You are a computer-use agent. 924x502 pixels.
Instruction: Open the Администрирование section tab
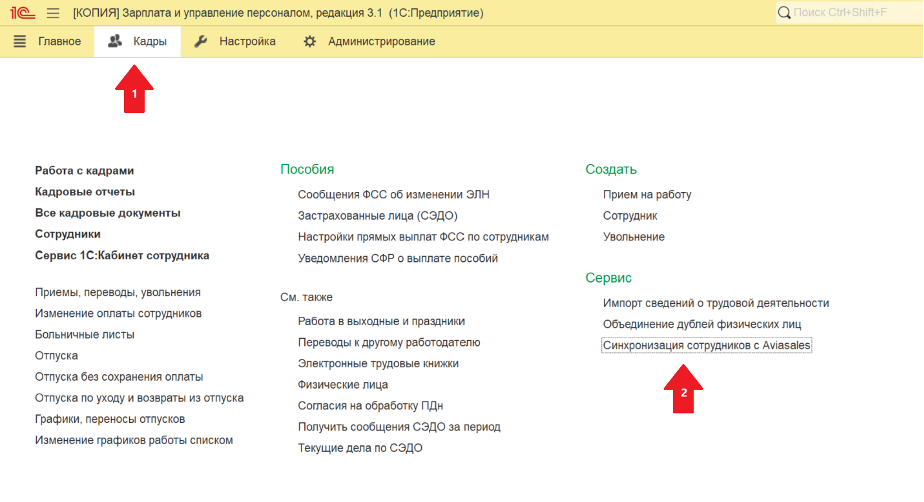coord(381,41)
